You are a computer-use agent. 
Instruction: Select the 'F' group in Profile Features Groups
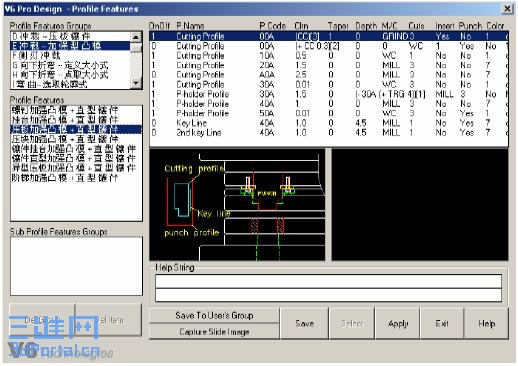tap(70, 55)
